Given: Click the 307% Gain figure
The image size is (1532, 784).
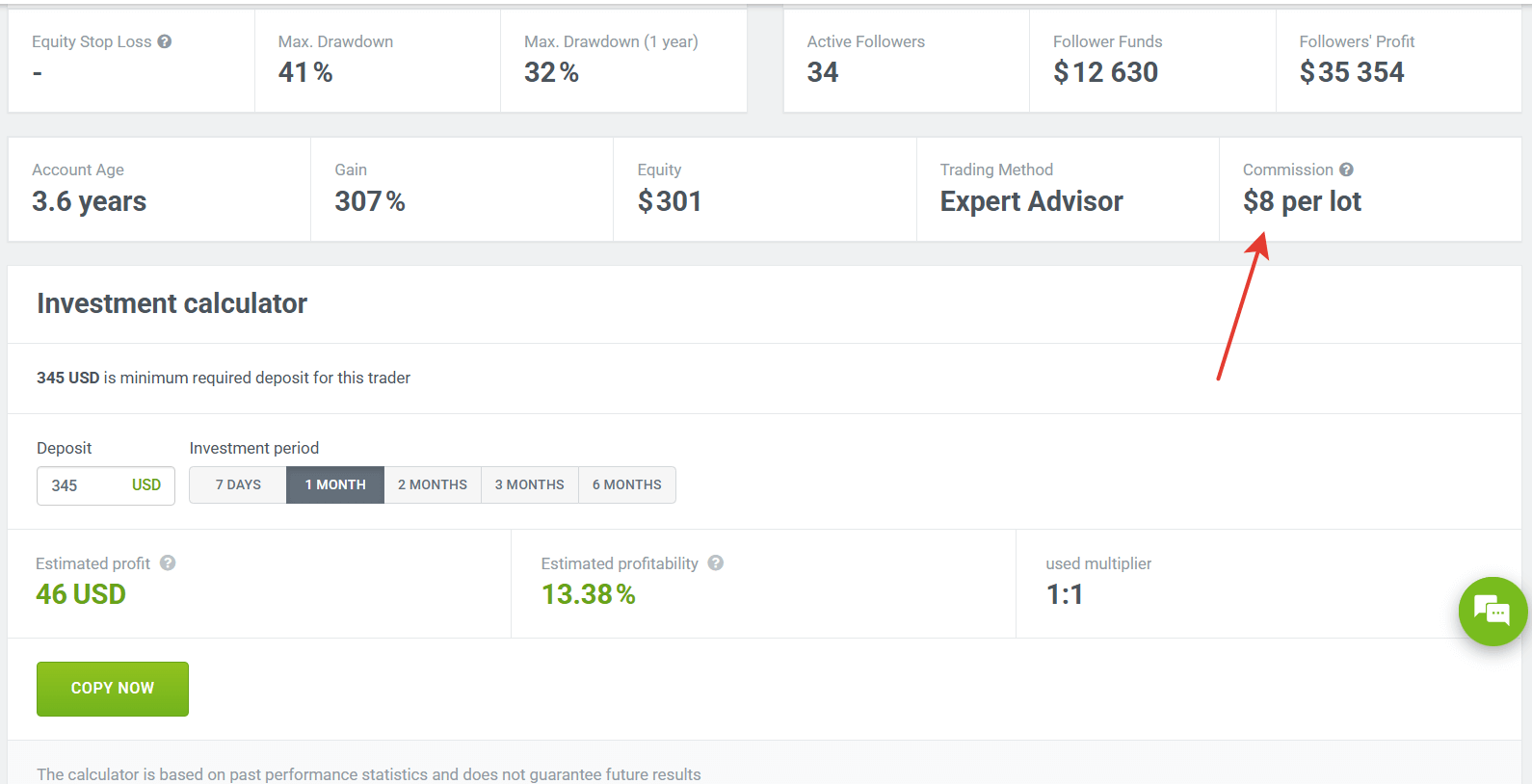Looking at the screenshot, I should coord(369,201).
